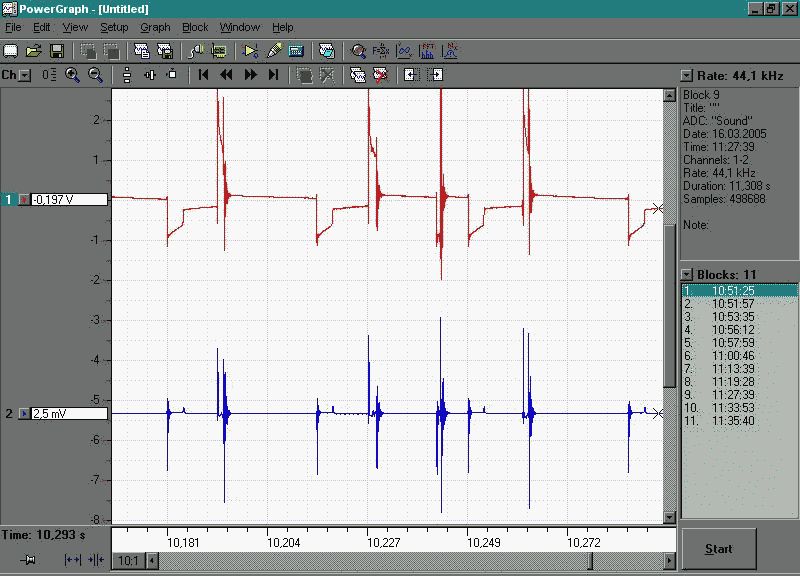Click the green play-arrow toolbar icon
The height and width of the screenshot is (576, 800).
[250, 51]
